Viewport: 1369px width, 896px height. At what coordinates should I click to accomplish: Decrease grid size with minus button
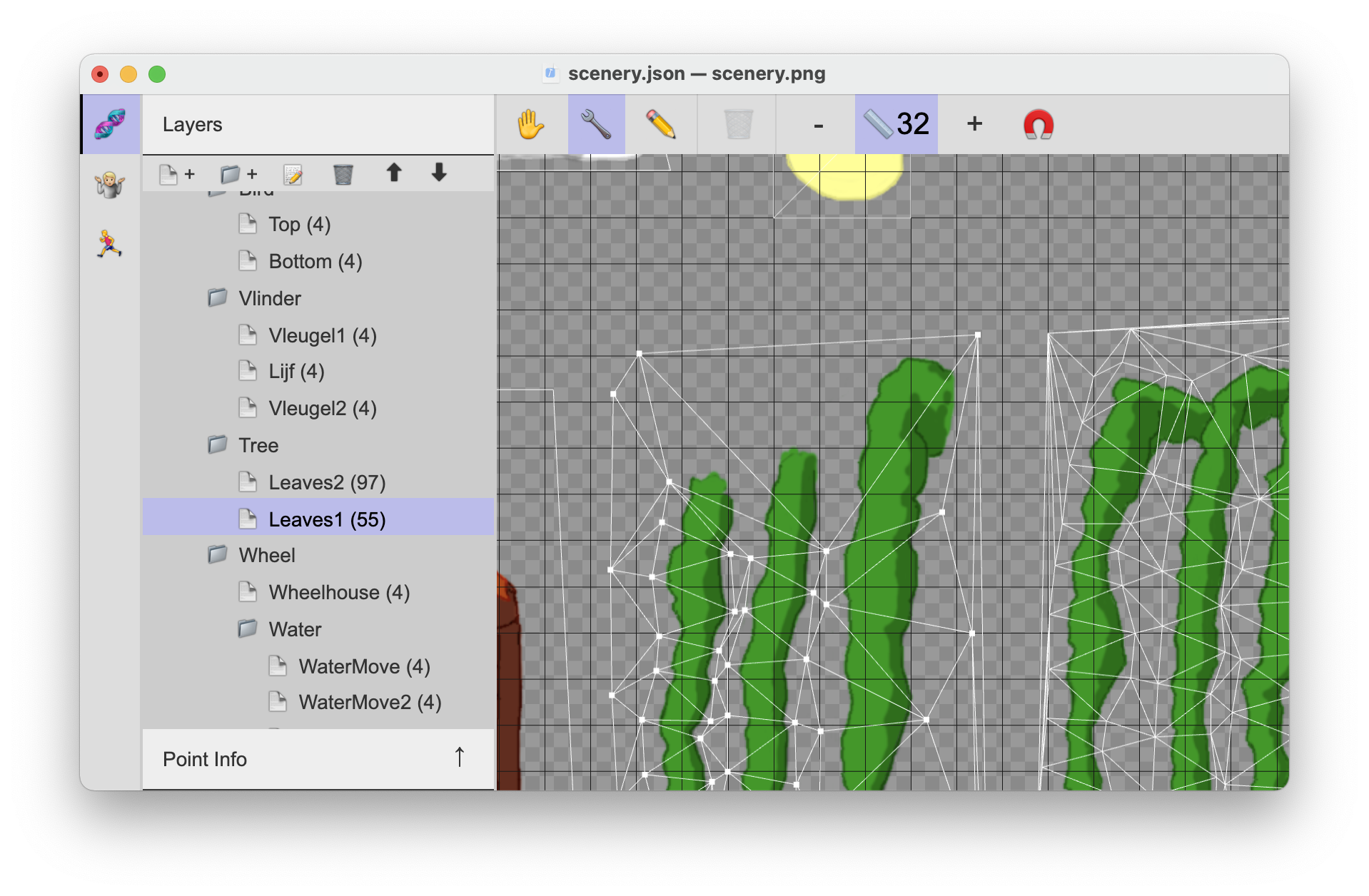pos(819,124)
